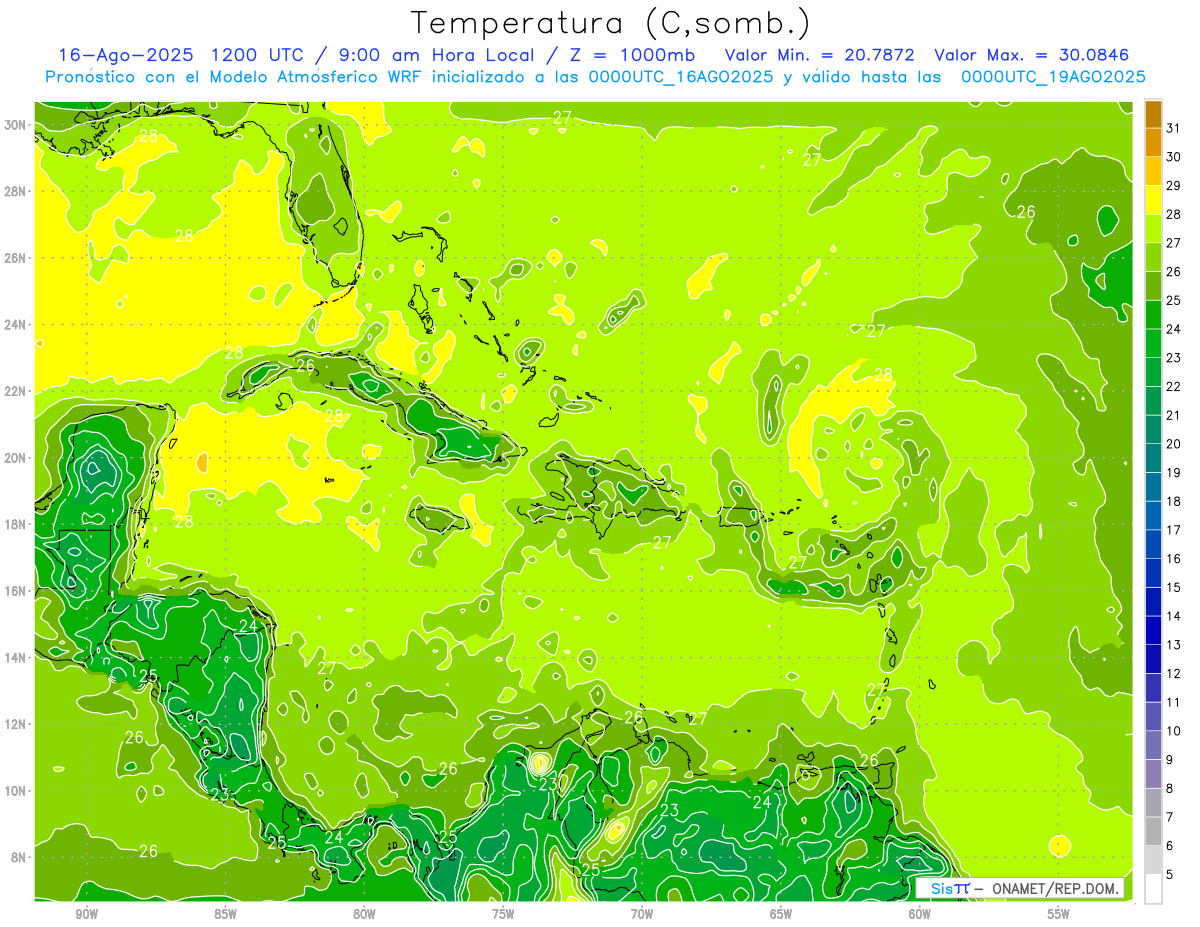The width and height of the screenshot is (1200, 927).
Task: Click the legend label '29'
Action: pos(1173,186)
